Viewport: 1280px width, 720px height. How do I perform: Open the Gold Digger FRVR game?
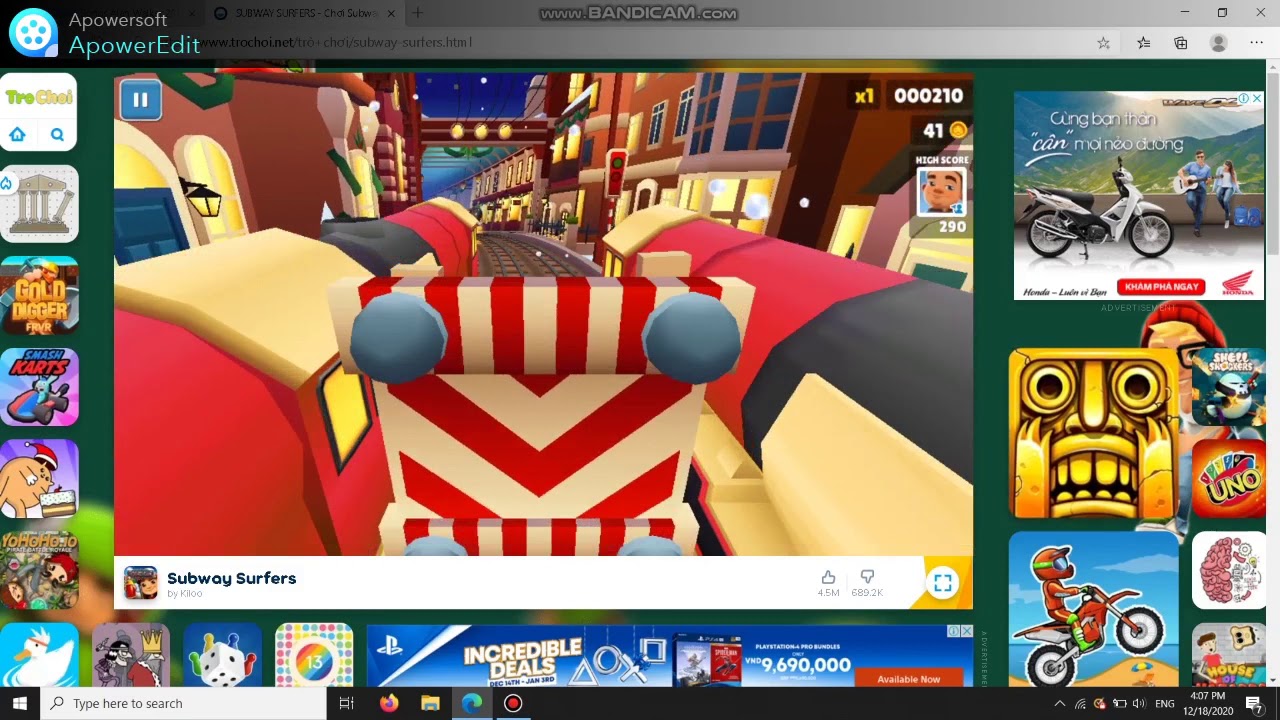tap(39, 295)
